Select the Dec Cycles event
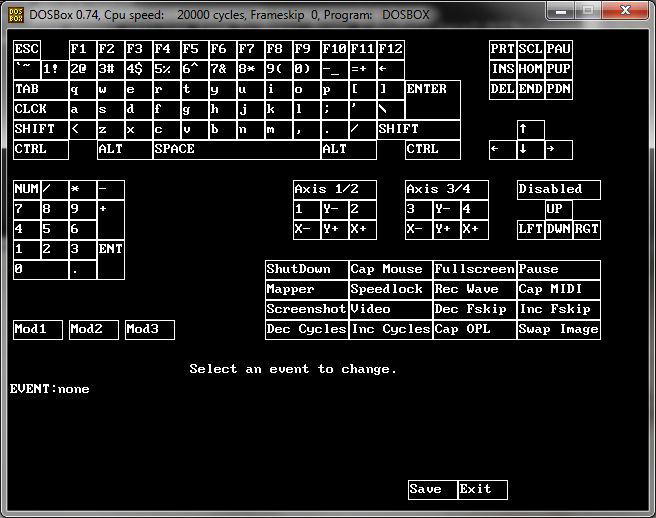 click(307, 330)
